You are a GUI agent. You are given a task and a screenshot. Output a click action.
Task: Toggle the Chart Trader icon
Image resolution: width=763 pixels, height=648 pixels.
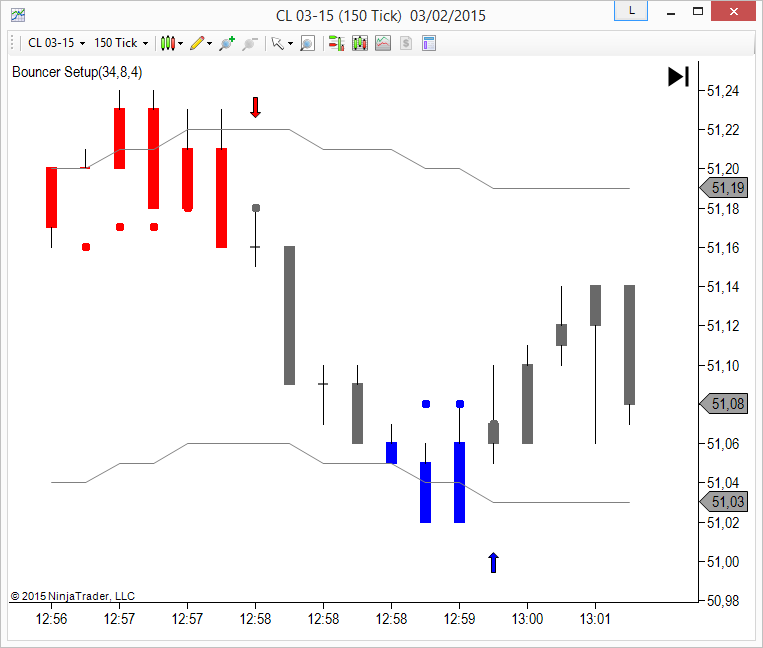(336, 43)
